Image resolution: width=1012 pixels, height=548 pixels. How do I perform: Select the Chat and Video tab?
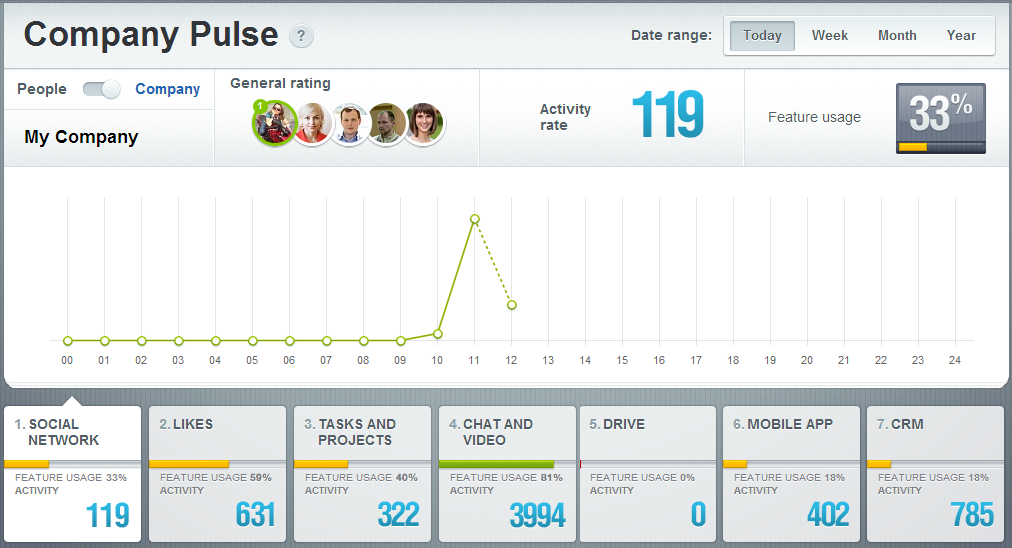[506, 473]
